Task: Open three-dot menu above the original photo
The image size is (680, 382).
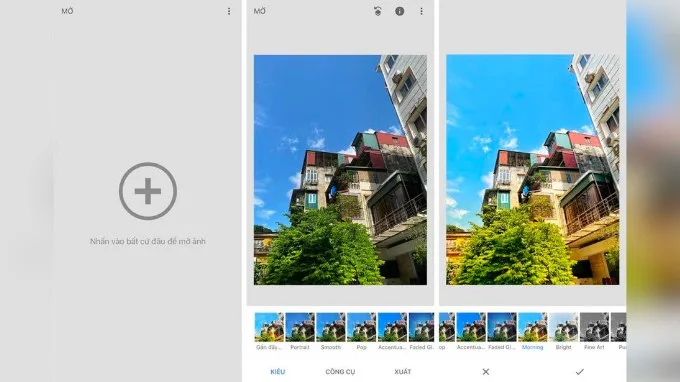Action: tap(421, 11)
